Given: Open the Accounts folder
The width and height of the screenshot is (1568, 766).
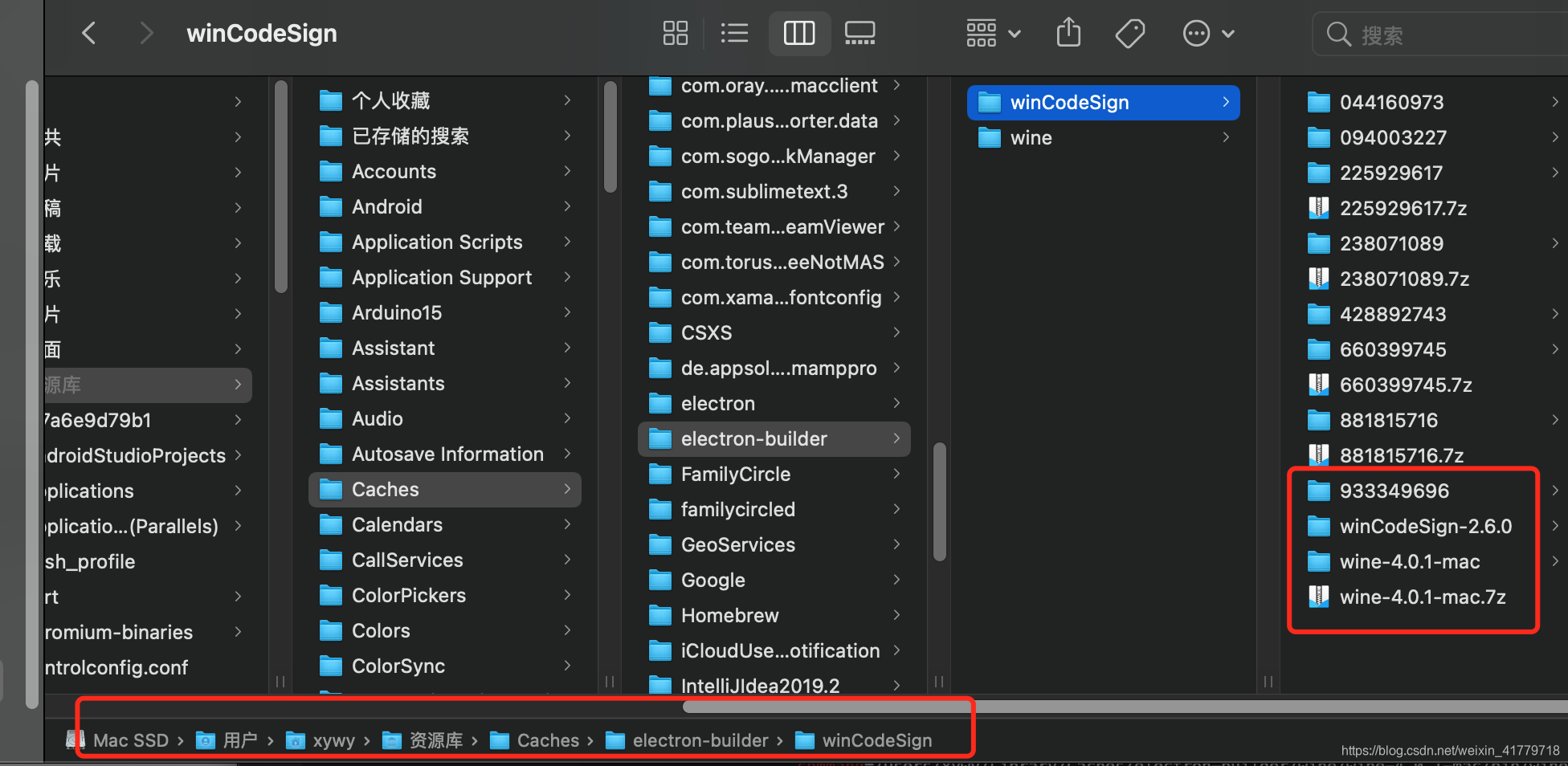Looking at the screenshot, I should coord(445,171).
